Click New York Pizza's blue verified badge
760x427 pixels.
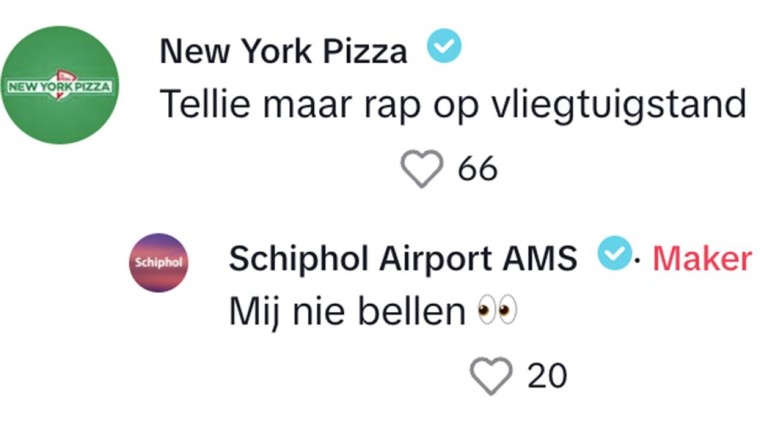[444, 48]
